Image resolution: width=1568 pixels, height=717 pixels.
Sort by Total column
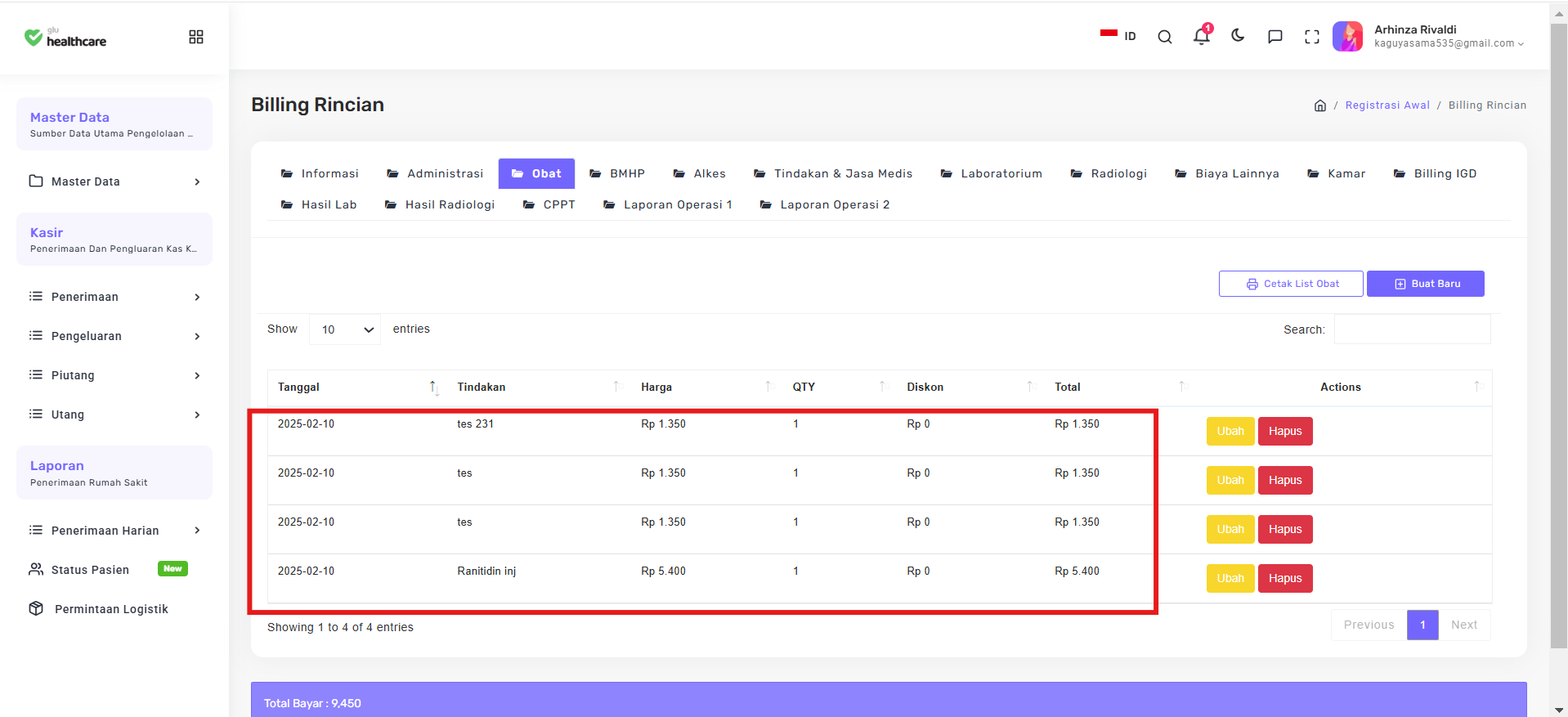point(1120,388)
